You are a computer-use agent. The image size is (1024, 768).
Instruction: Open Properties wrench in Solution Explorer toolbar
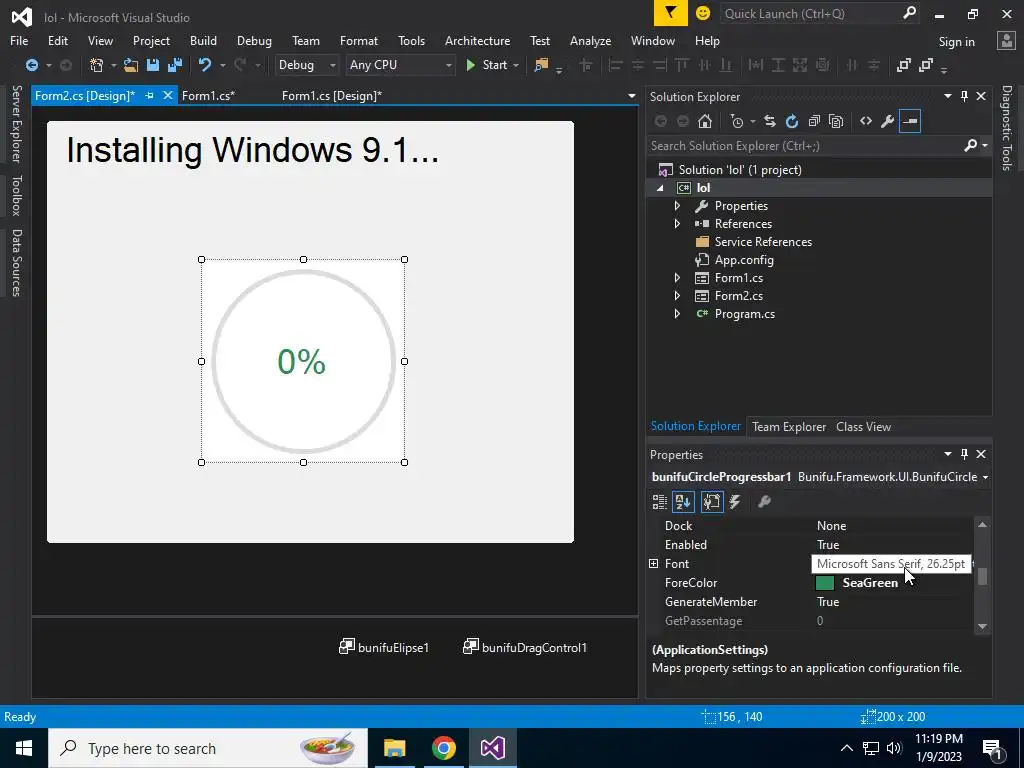(888, 121)
